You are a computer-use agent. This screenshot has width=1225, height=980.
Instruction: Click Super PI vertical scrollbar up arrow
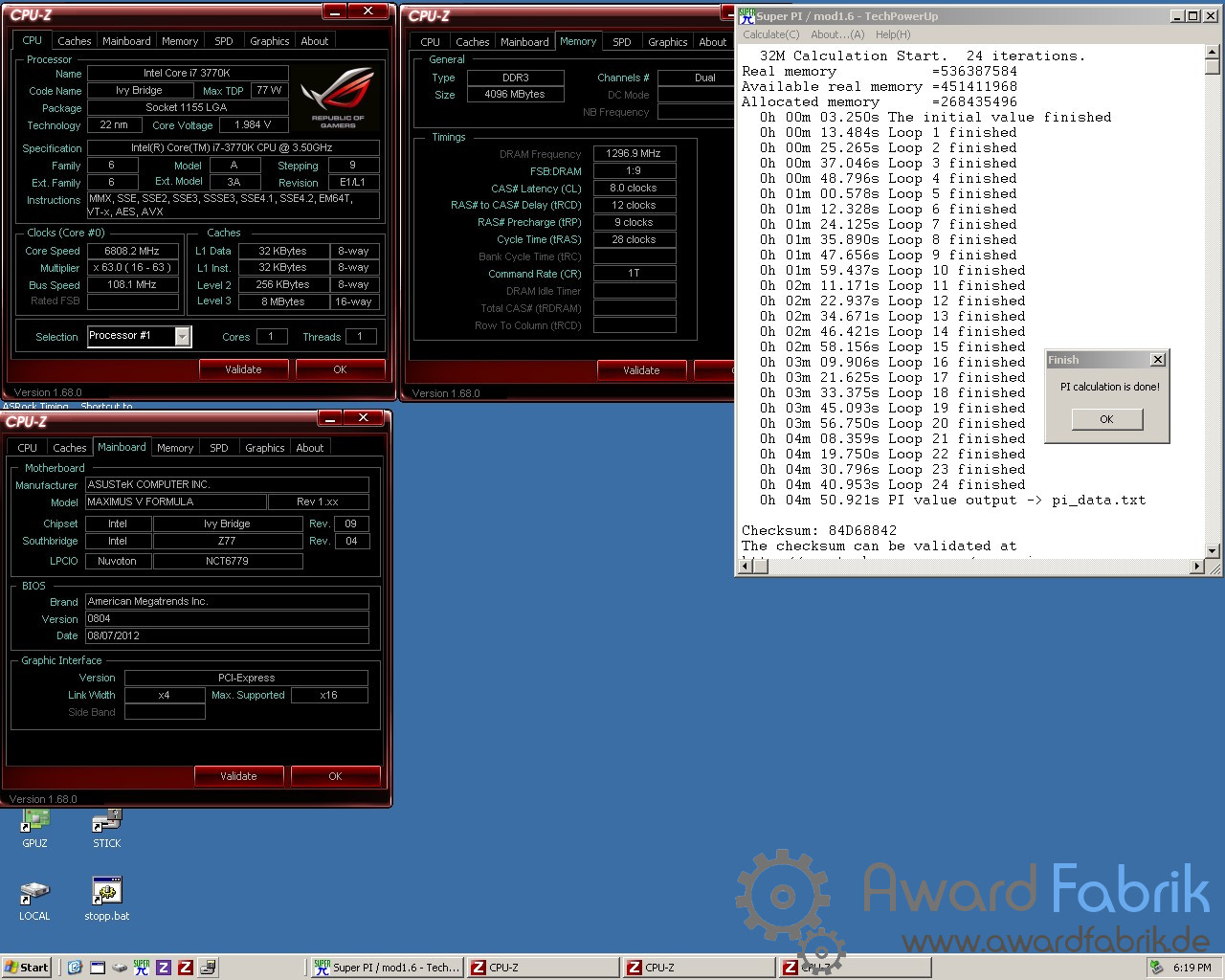tap(1213, 52)
